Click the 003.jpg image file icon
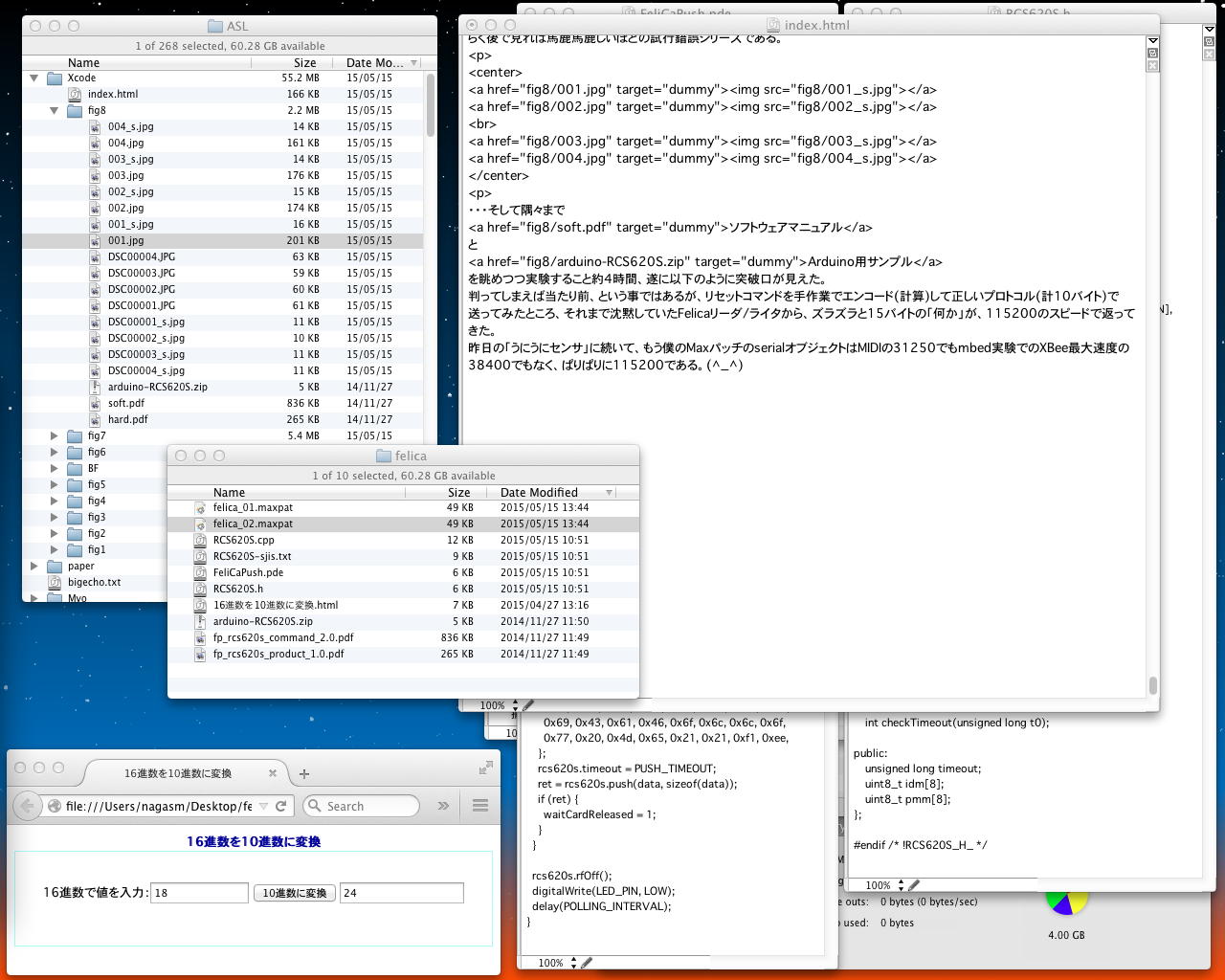Screen dimensions: 1225x980 [x=95, y=176]
